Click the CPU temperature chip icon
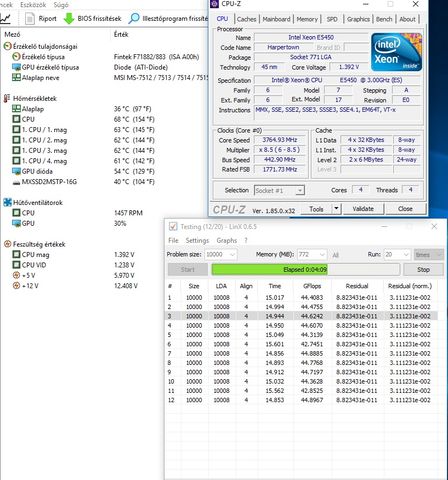 [x=16, y=119]
